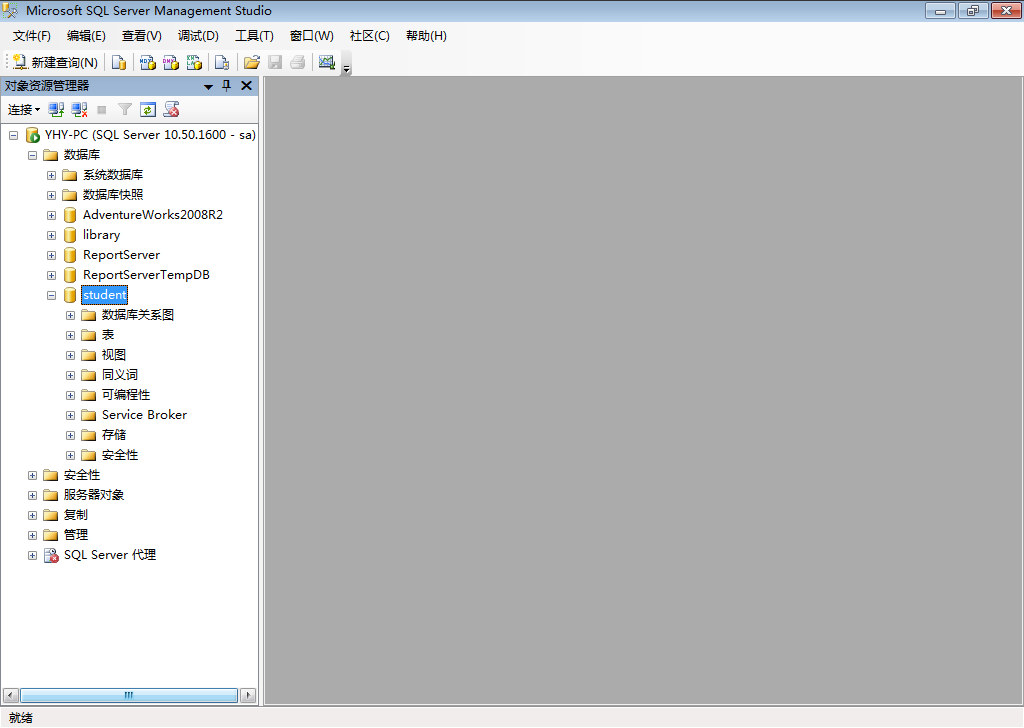Viewport: 1024px width, 728px height.
Task: Open an Analysis Services MDX Query
Action: click(x=148, y=62)
